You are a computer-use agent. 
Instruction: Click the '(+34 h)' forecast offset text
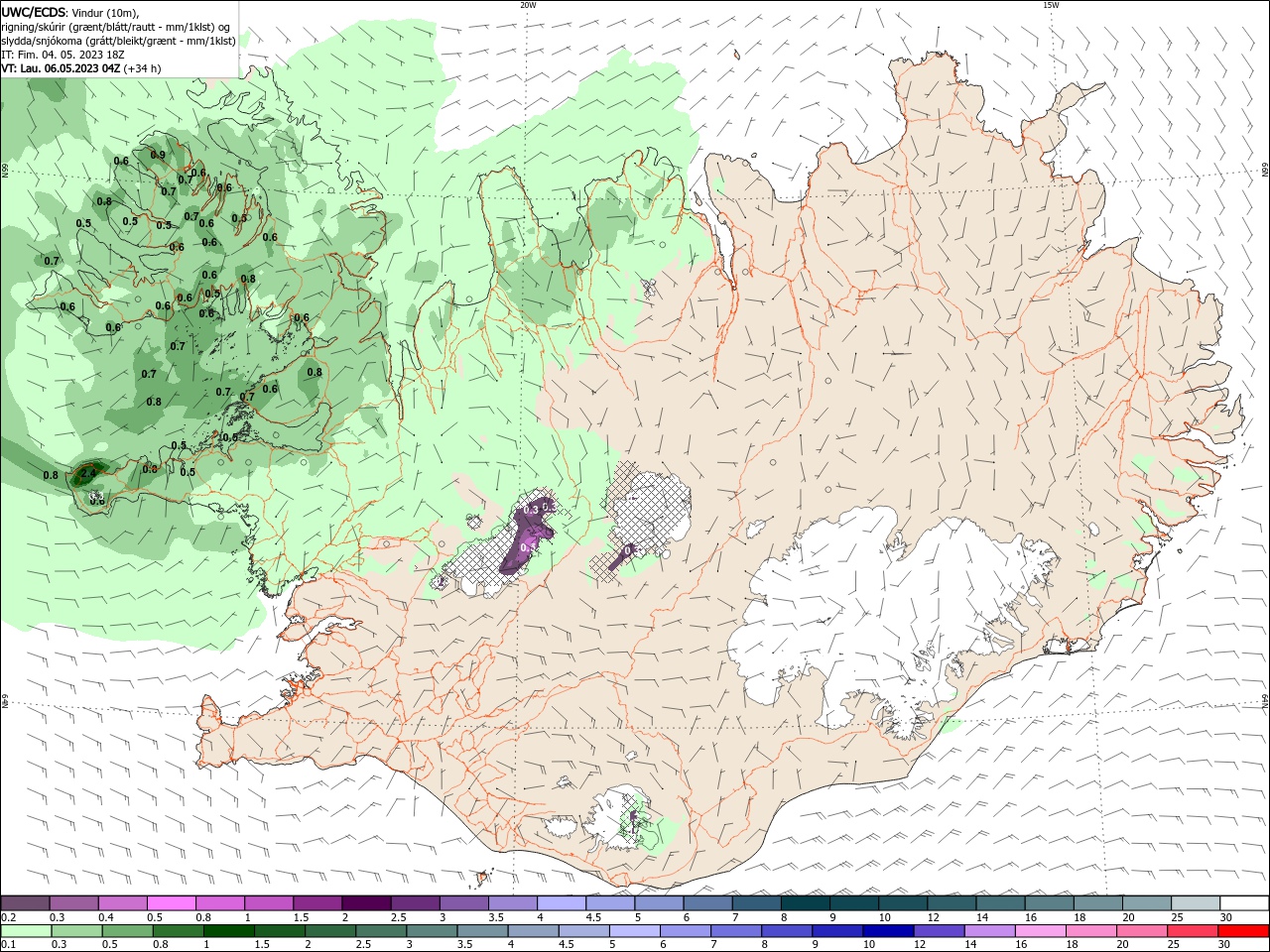coord(143,68)
